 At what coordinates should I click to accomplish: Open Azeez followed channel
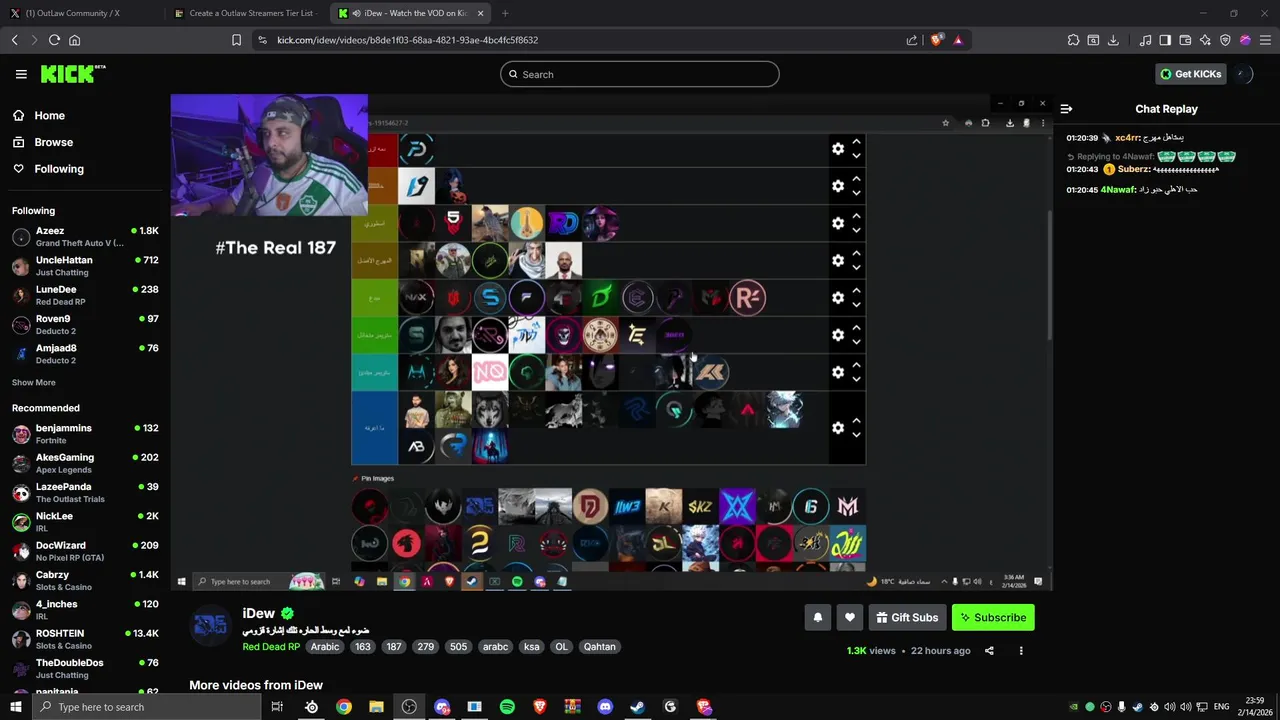(85, 237)
